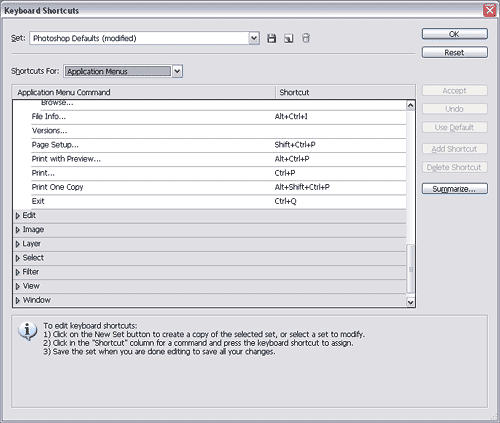Expand the Edit menu commands
Screen dimensions: 500x423
point(18,216)
